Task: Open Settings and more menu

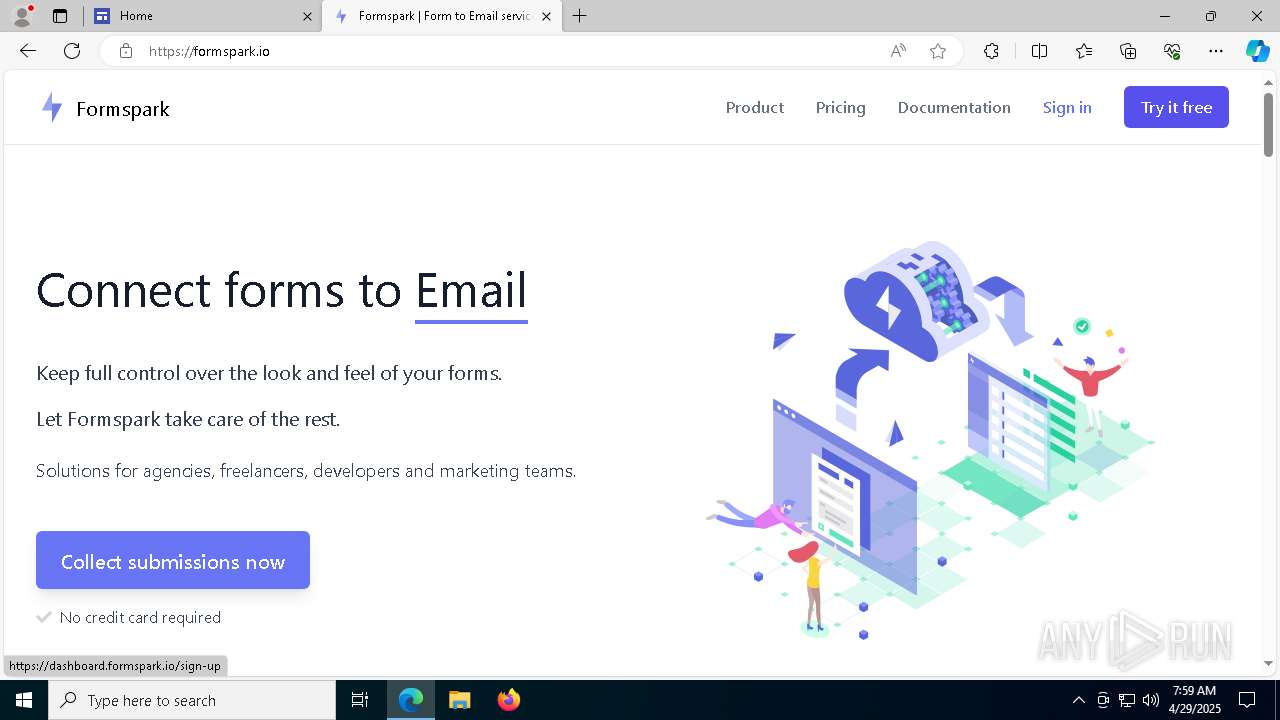Action: (x=1216, y=51)
